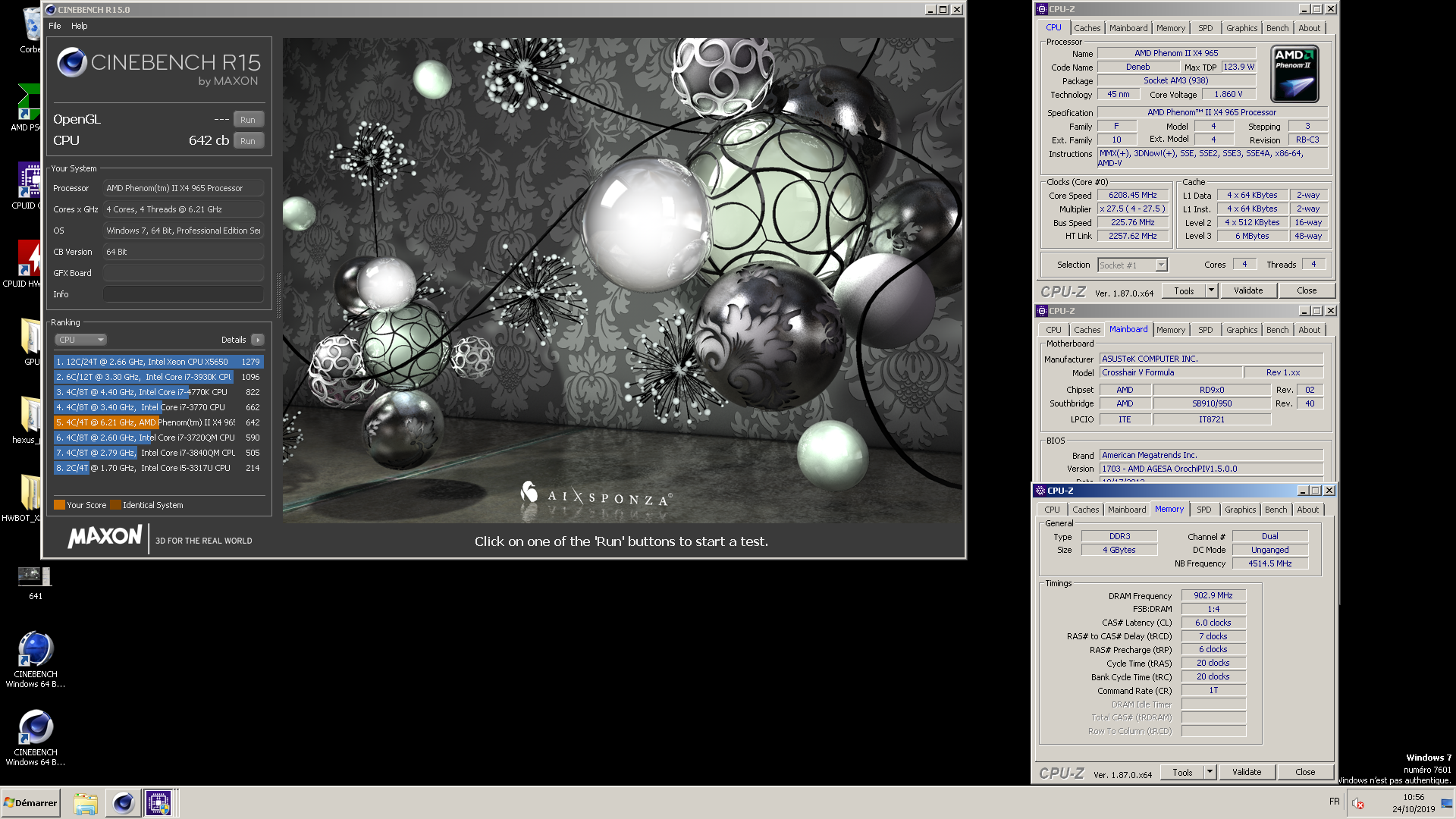The image size is (1456, 819).
Task: Run the CPU benchmark
Action: (x=248, y=141)
